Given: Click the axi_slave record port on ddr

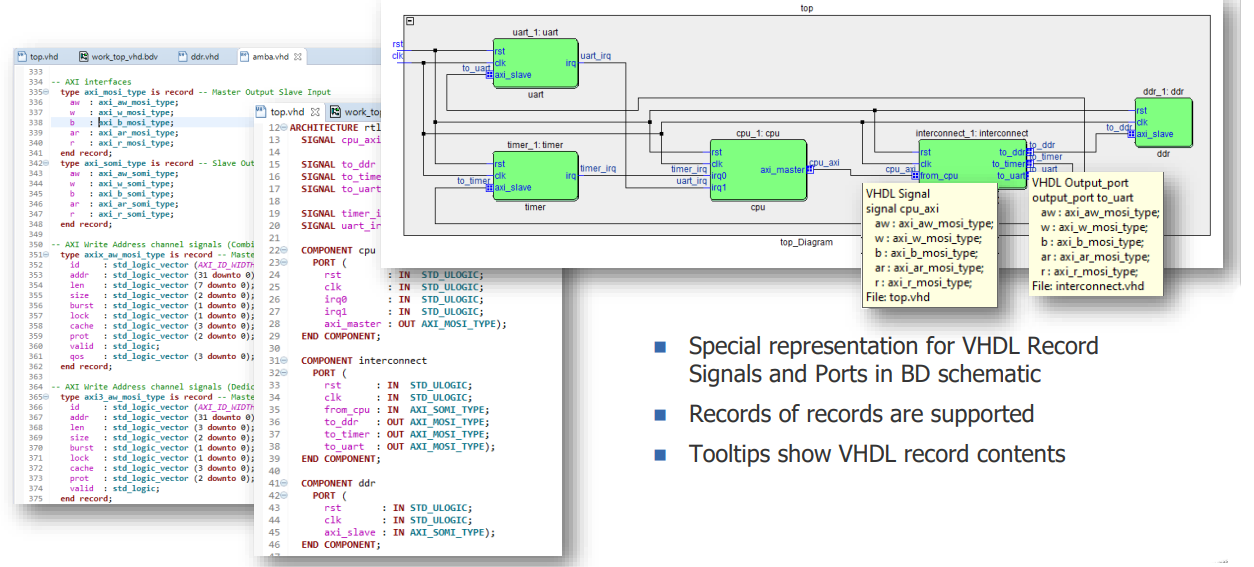Looking at the screenshot, I should click(x=1132, y=134).
